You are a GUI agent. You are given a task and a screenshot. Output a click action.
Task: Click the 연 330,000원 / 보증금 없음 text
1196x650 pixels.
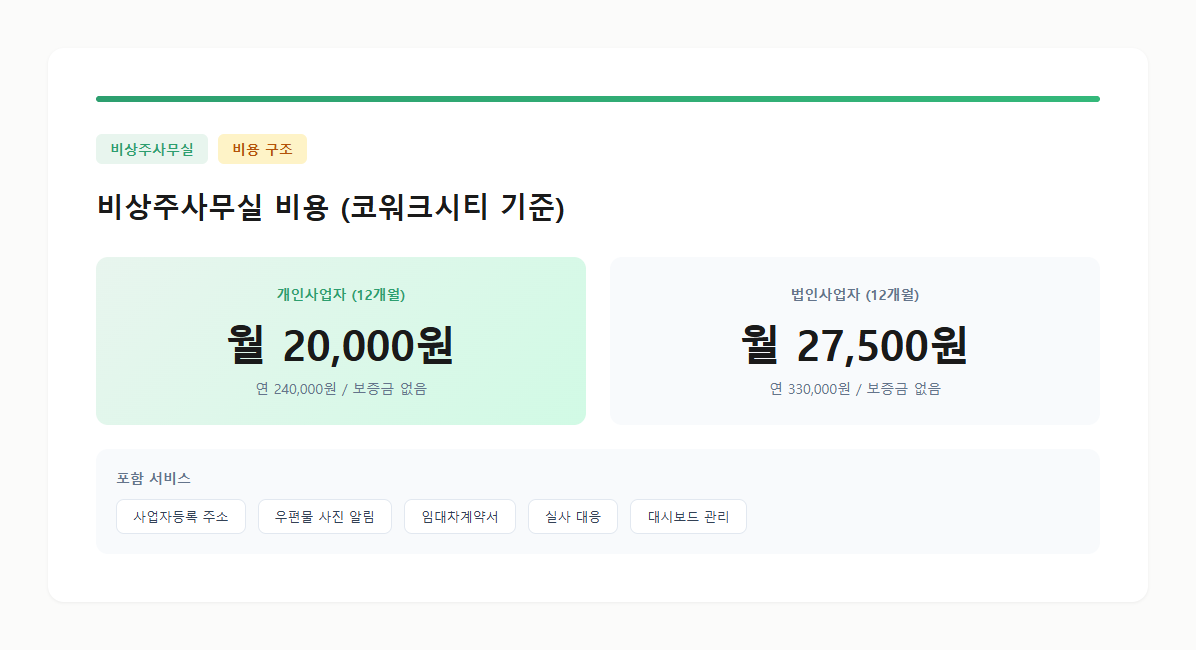pos(854,389)
